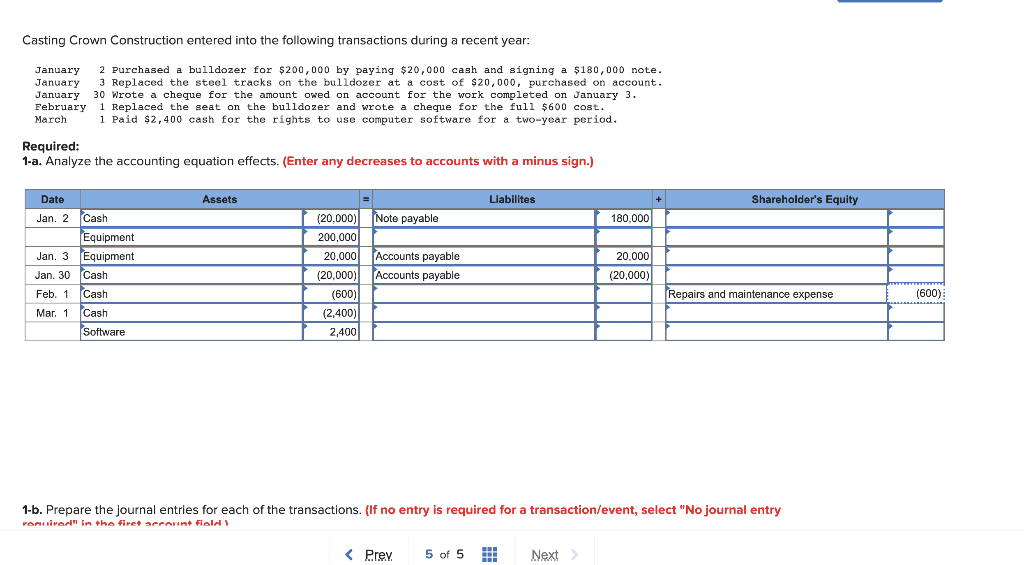Click the 'Required:' heading text
1024x565 pixels.
tap(50, 146)
